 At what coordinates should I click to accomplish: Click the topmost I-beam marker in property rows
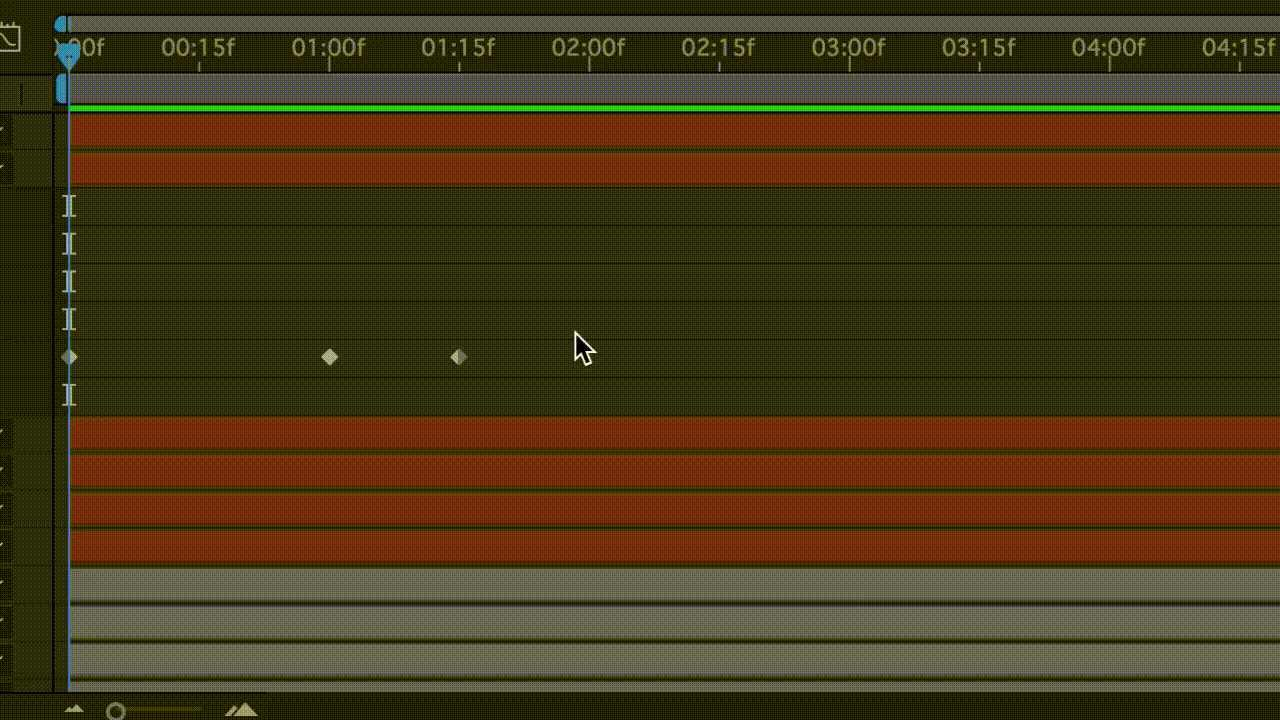[x=69, y=206]
